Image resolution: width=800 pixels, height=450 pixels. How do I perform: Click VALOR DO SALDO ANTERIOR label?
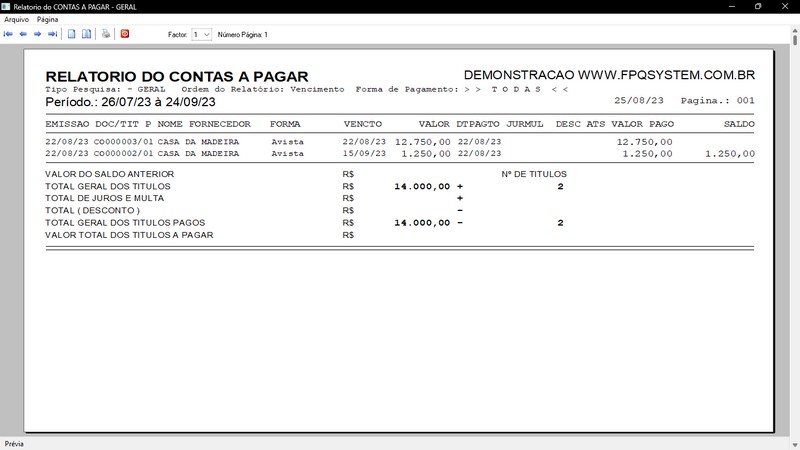[110, 174]
